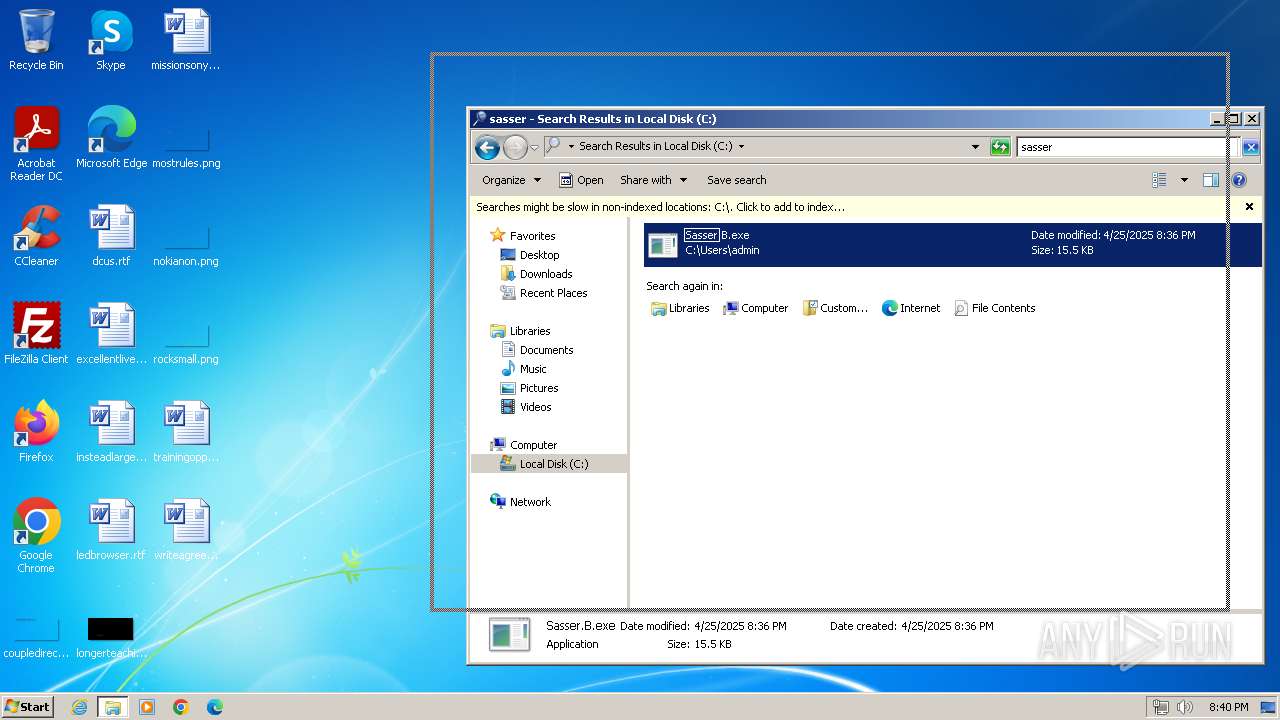Open Pictures library
This screenshot has width=1280, height=720.
pos(538,388)
